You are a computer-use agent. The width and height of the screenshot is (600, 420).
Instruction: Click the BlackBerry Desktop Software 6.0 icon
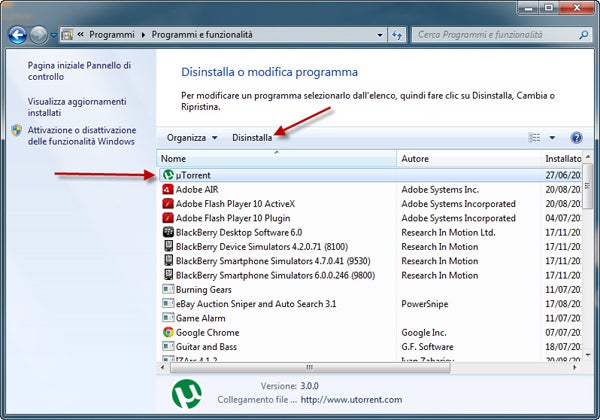[x=168, y=232]
